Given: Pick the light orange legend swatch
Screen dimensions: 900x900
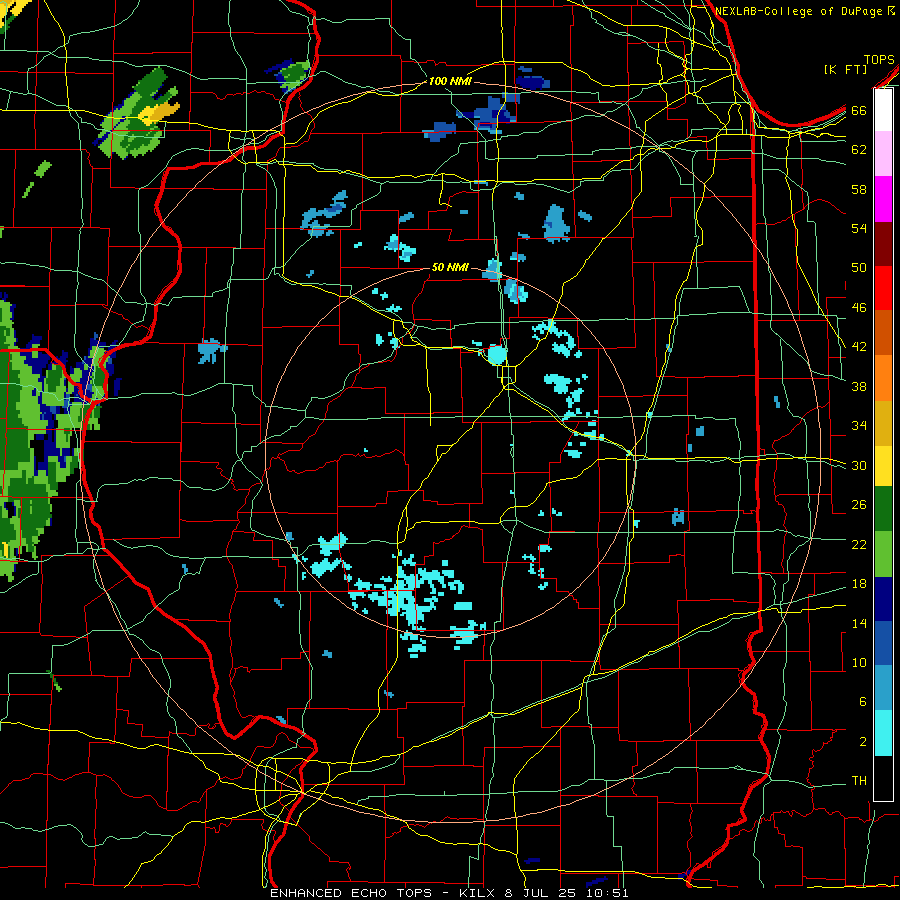Looking at the screenshot, I should [883, 377].
